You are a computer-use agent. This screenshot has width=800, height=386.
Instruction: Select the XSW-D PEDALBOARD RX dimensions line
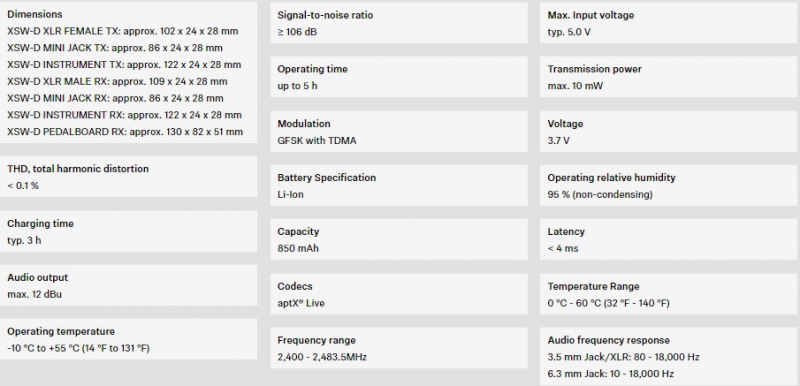point(125,132)
